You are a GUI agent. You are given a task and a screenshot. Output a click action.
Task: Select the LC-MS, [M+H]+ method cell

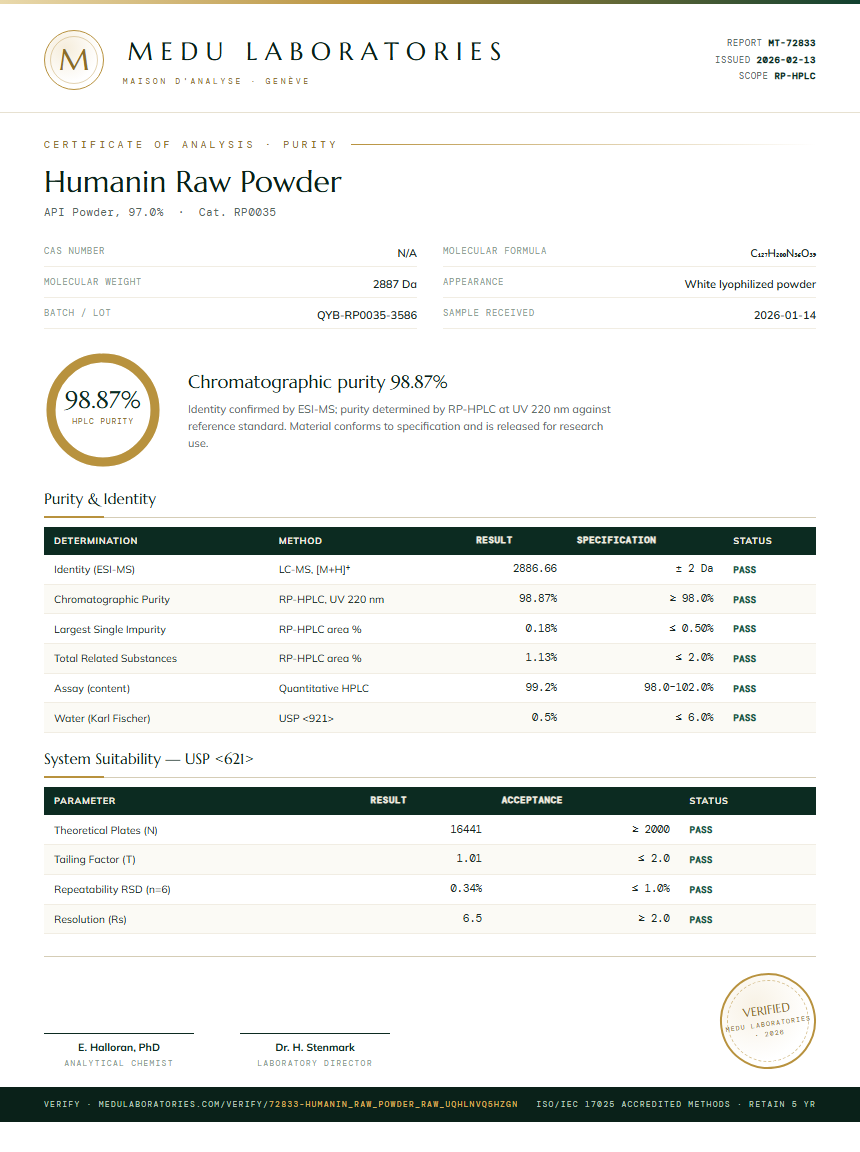tap(314, 569)
